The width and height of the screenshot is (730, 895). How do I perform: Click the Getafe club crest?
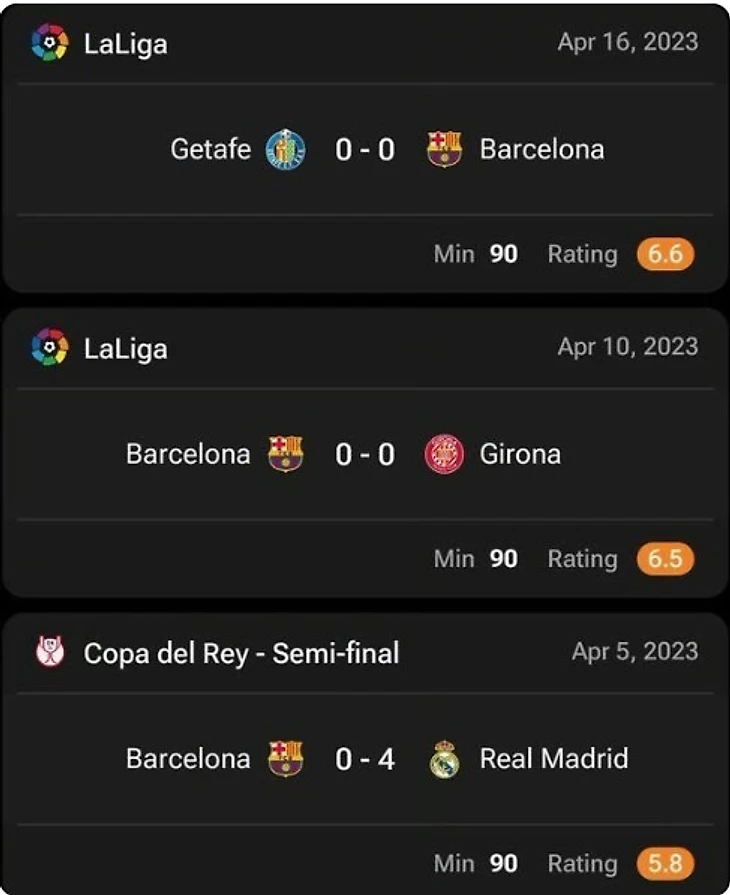pyautogui.click(x=285, y=150)
